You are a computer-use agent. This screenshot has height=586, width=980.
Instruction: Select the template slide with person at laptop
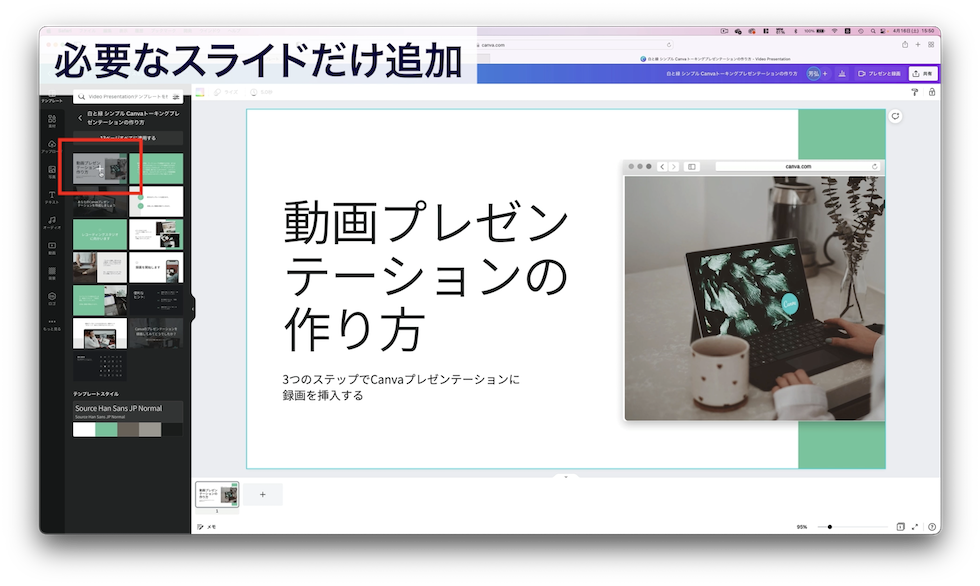click(100, 333)
